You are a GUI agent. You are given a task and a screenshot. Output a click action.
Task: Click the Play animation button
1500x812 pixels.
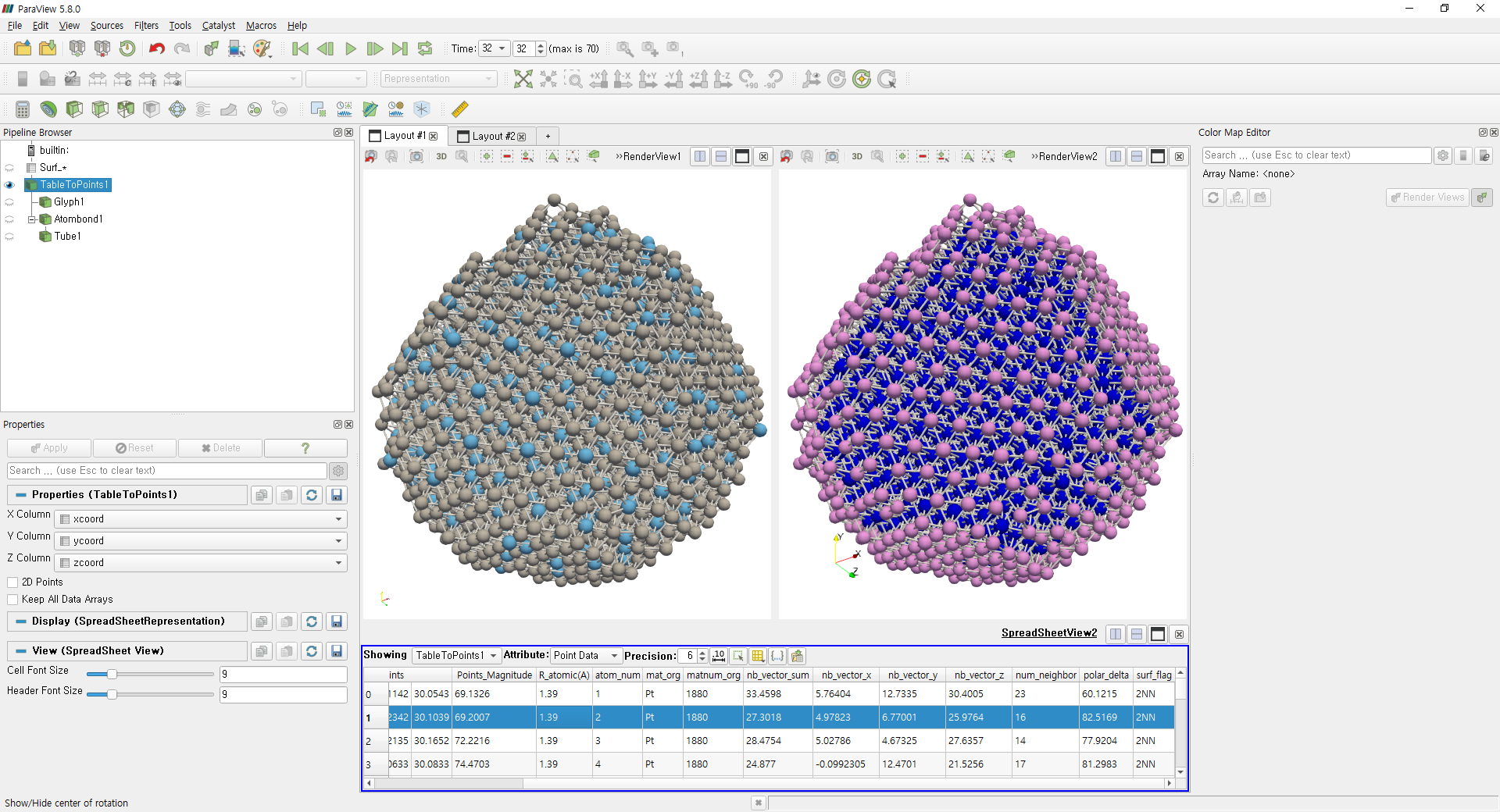click(351, 48)
